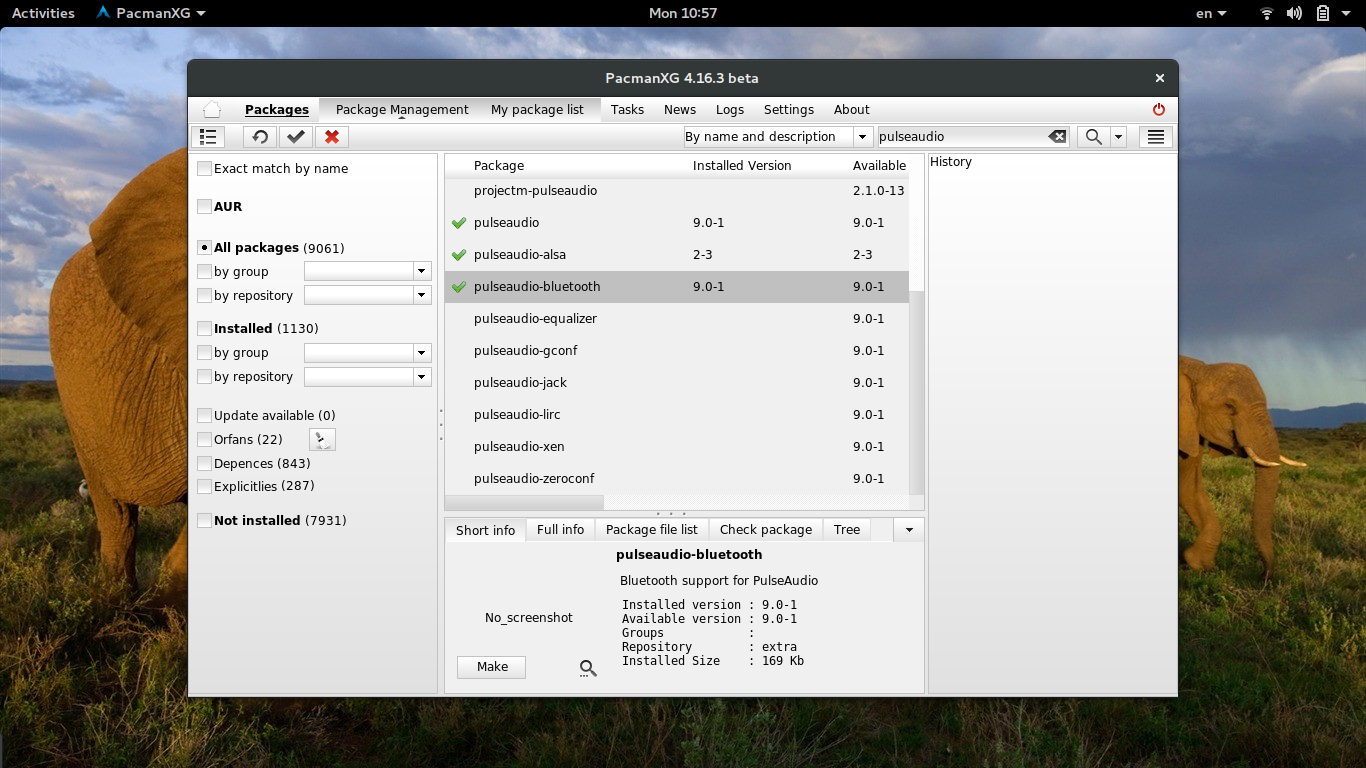Screen dimensions: 1366x768
Task: Open the Mon 10:57 clock menu
Action: point(683,13)
